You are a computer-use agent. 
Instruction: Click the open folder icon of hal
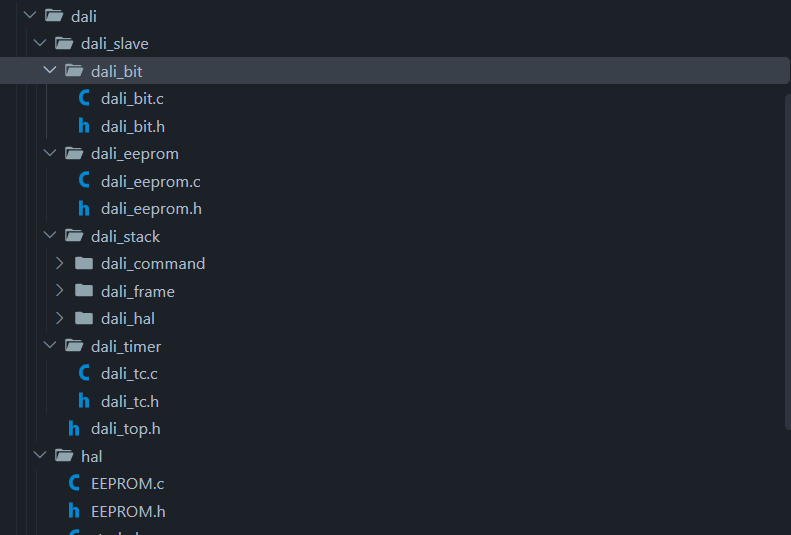[x=64, y=456]
